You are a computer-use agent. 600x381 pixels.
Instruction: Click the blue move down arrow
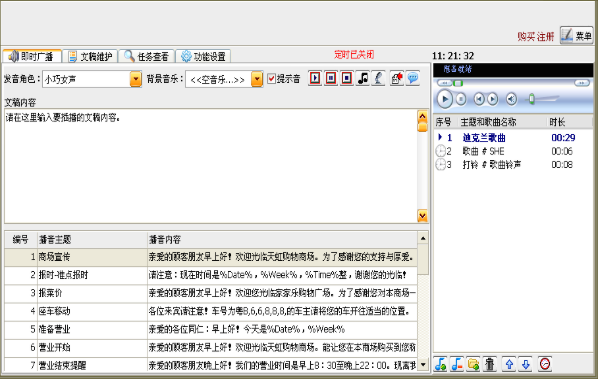[526, 364]
